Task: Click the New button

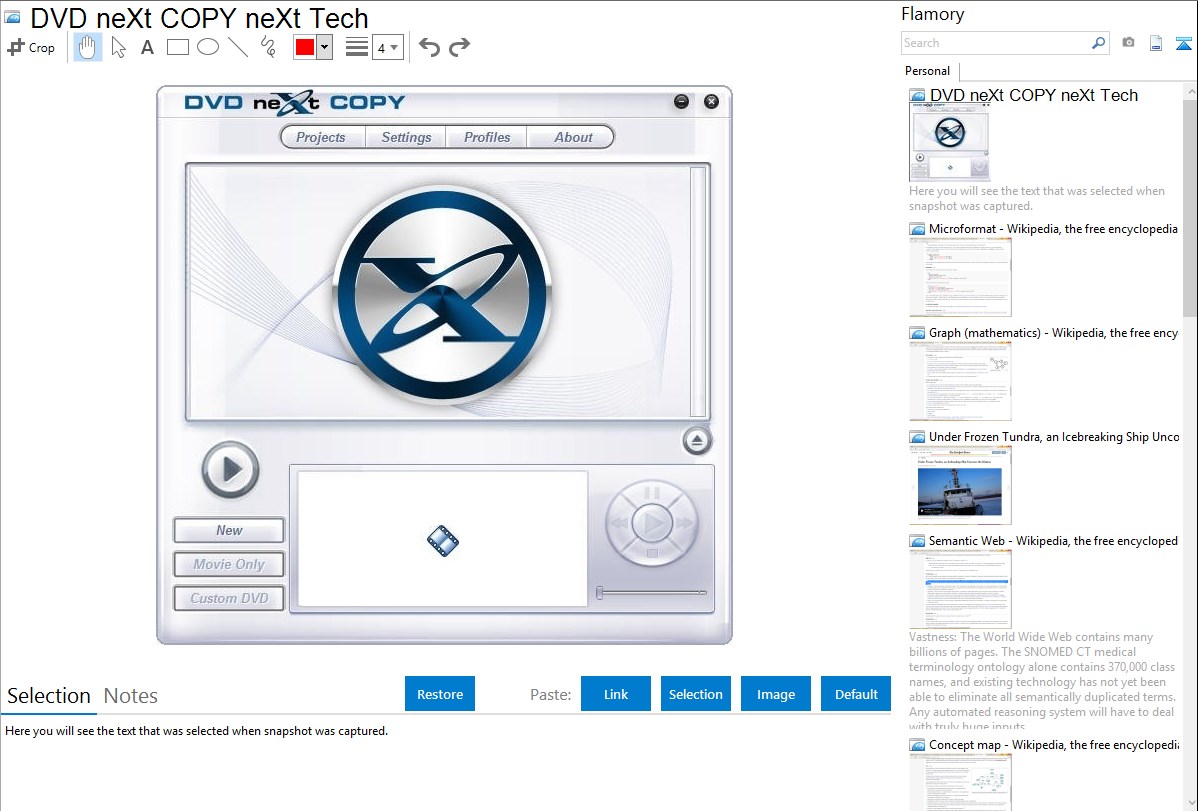Action: (229, 530)
